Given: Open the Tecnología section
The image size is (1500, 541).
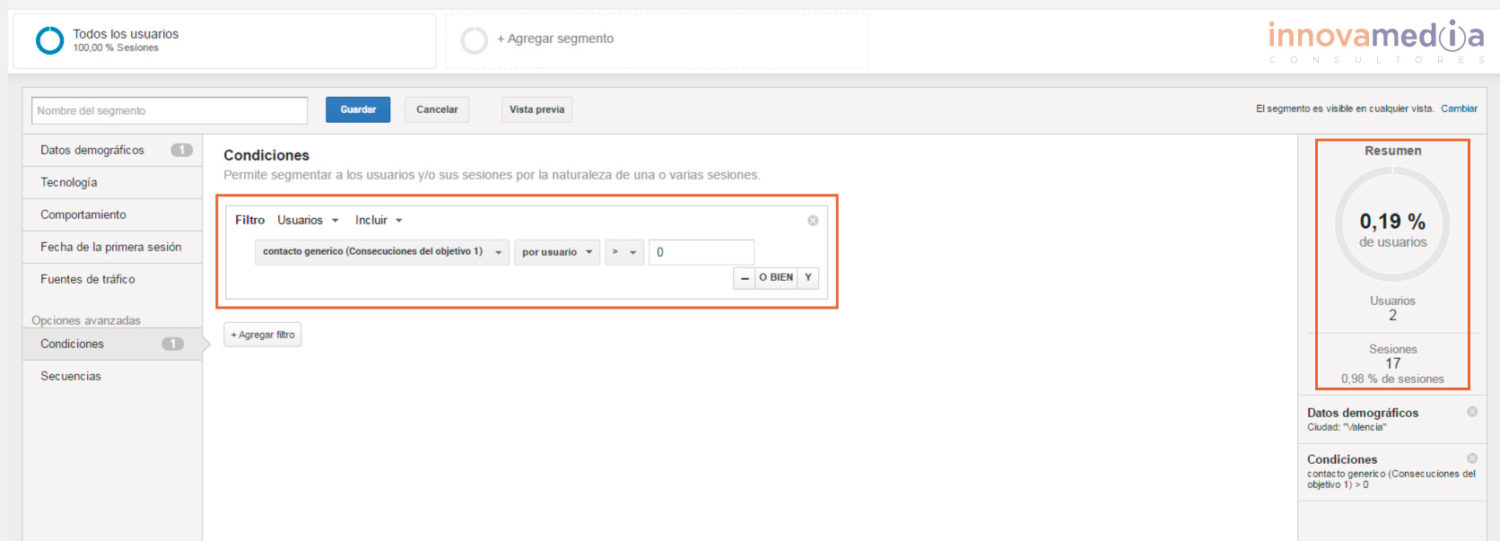Looking at the screenshot, I should point(113,183).
